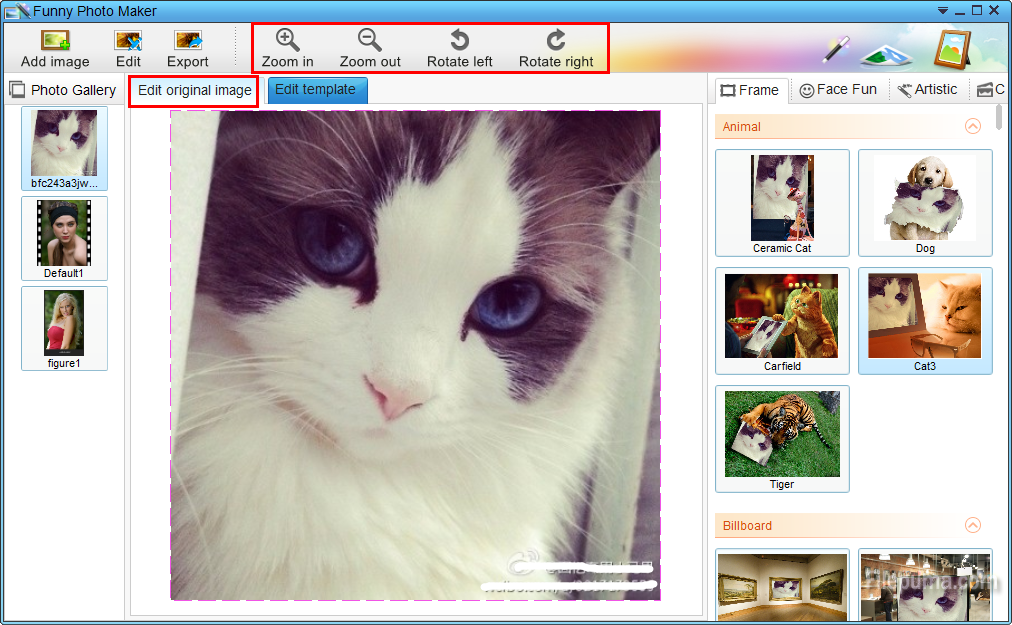
Task: Click the Export icon
Action: [x=188, y=48]
